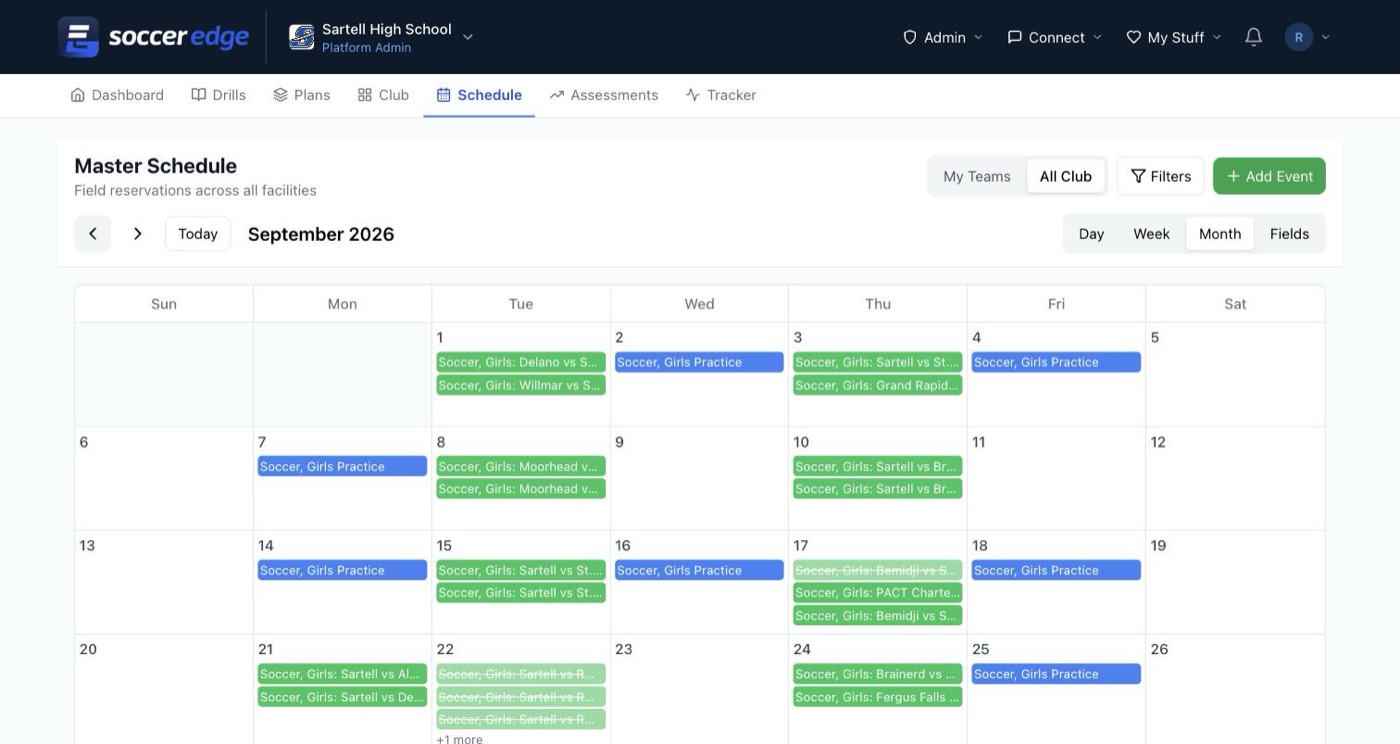This screenshot has height=744, width=1400.
Task: Click the Sartell High School crest icon
Action: click(301, 37)
